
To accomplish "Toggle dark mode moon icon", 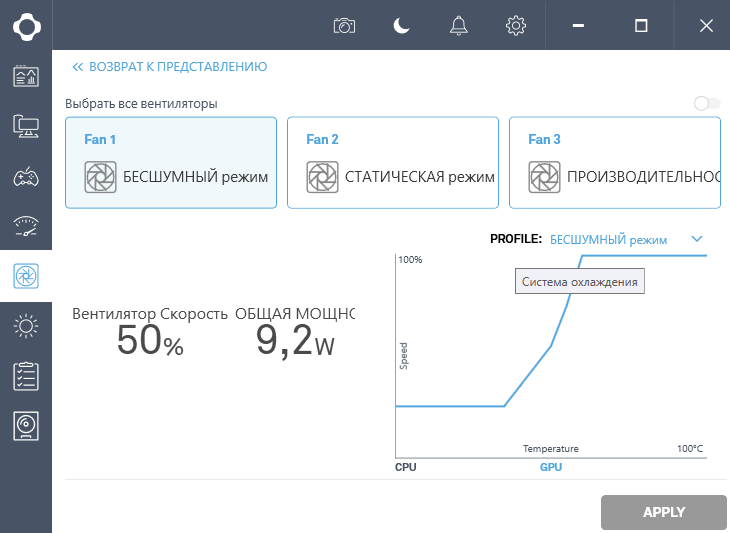I will 401,26.
